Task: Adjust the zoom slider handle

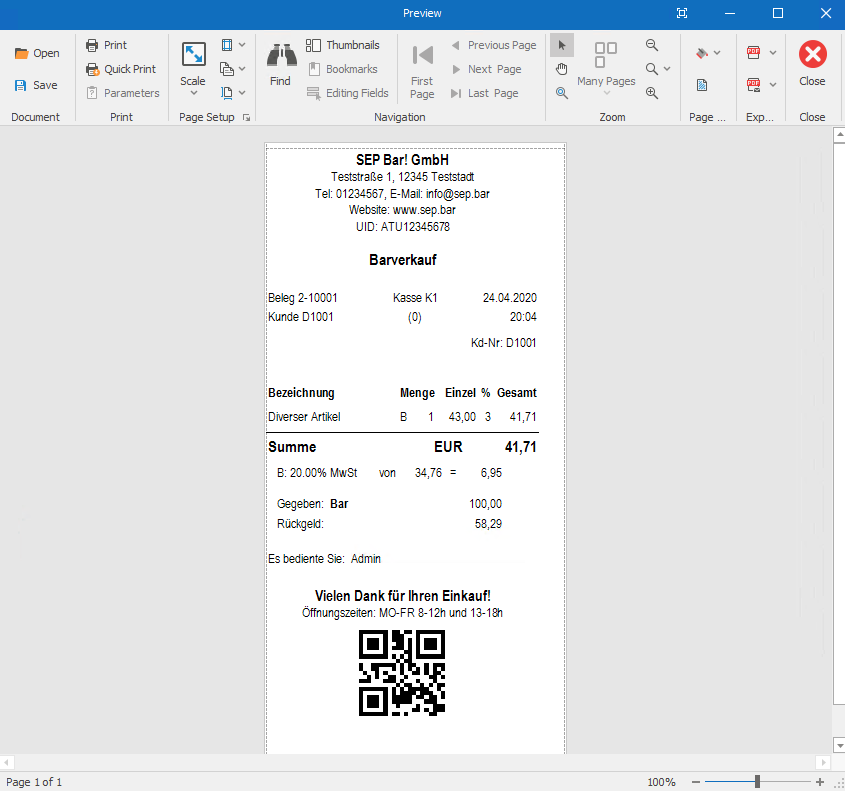Action: pyautogui.click(x=757, y=781)
